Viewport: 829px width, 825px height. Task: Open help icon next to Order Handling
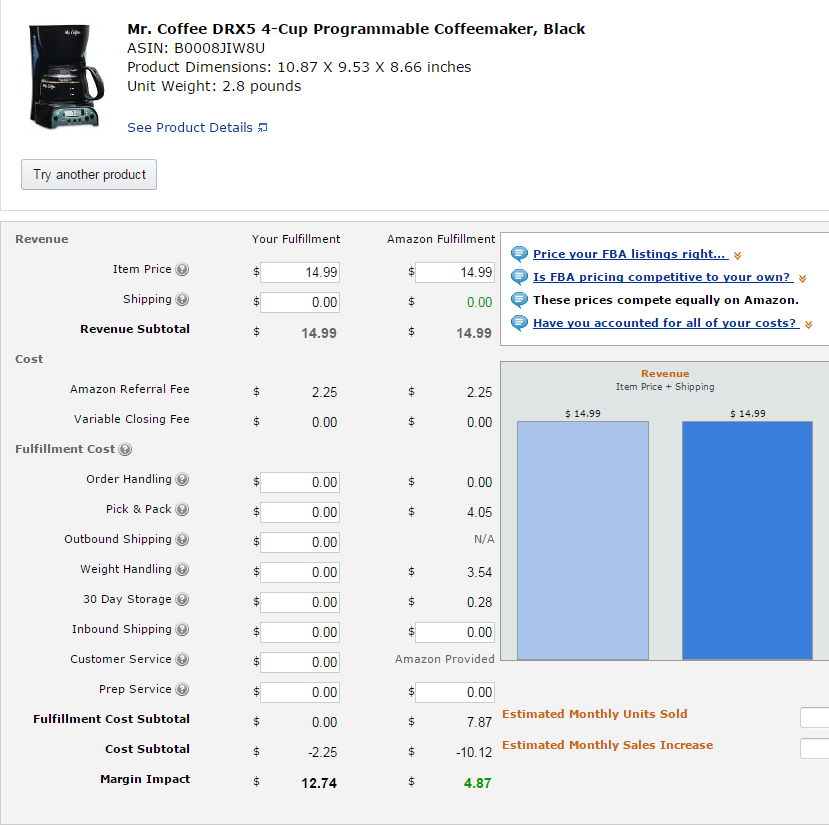pos(182,479)
